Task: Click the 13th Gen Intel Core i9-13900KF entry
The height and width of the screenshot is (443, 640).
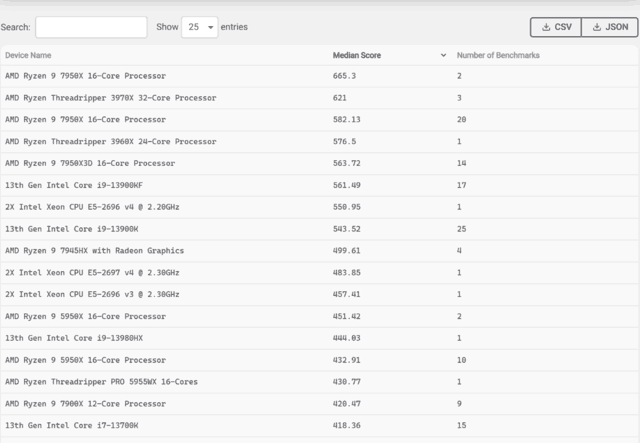Action: (75, 185)
